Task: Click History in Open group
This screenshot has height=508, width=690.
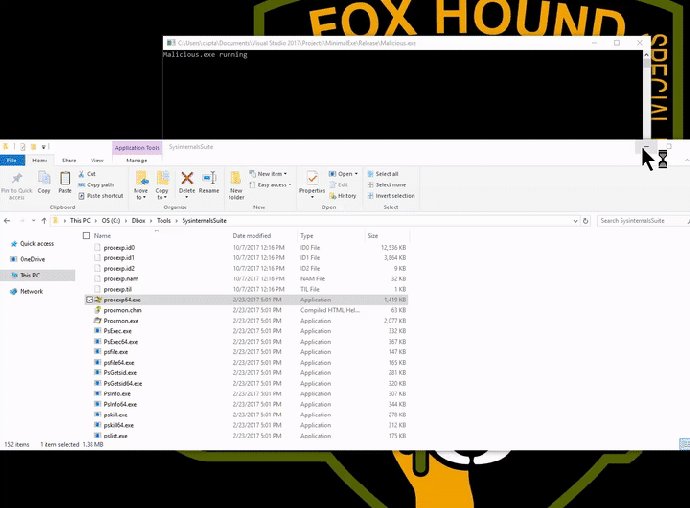Action: 342,196
